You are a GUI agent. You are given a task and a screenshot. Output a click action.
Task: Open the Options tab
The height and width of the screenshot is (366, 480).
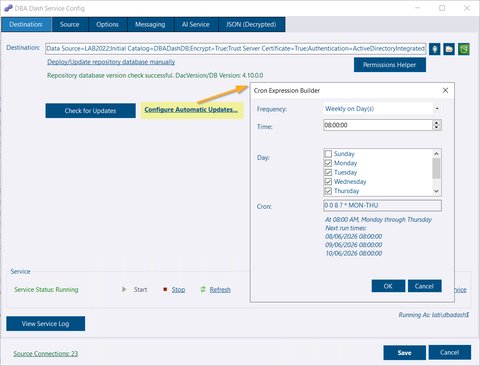coord(107,24)
